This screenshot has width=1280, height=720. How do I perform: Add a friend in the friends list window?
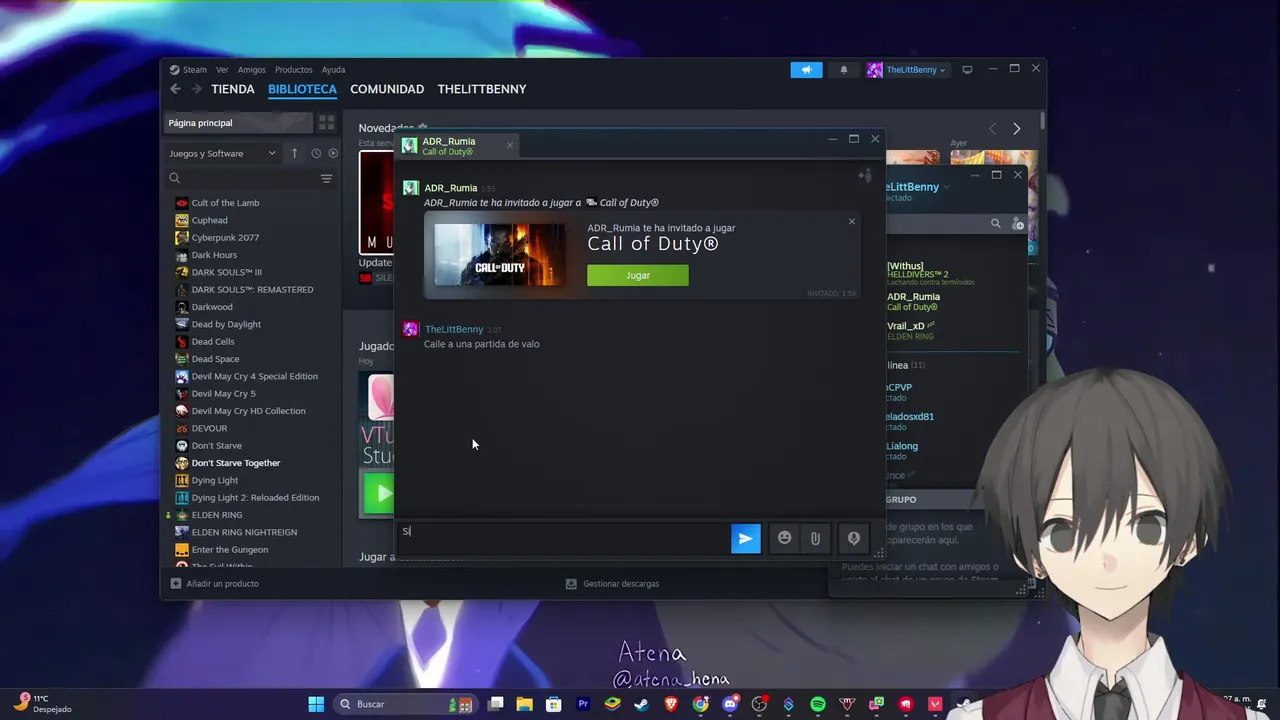pos(1018,223)
